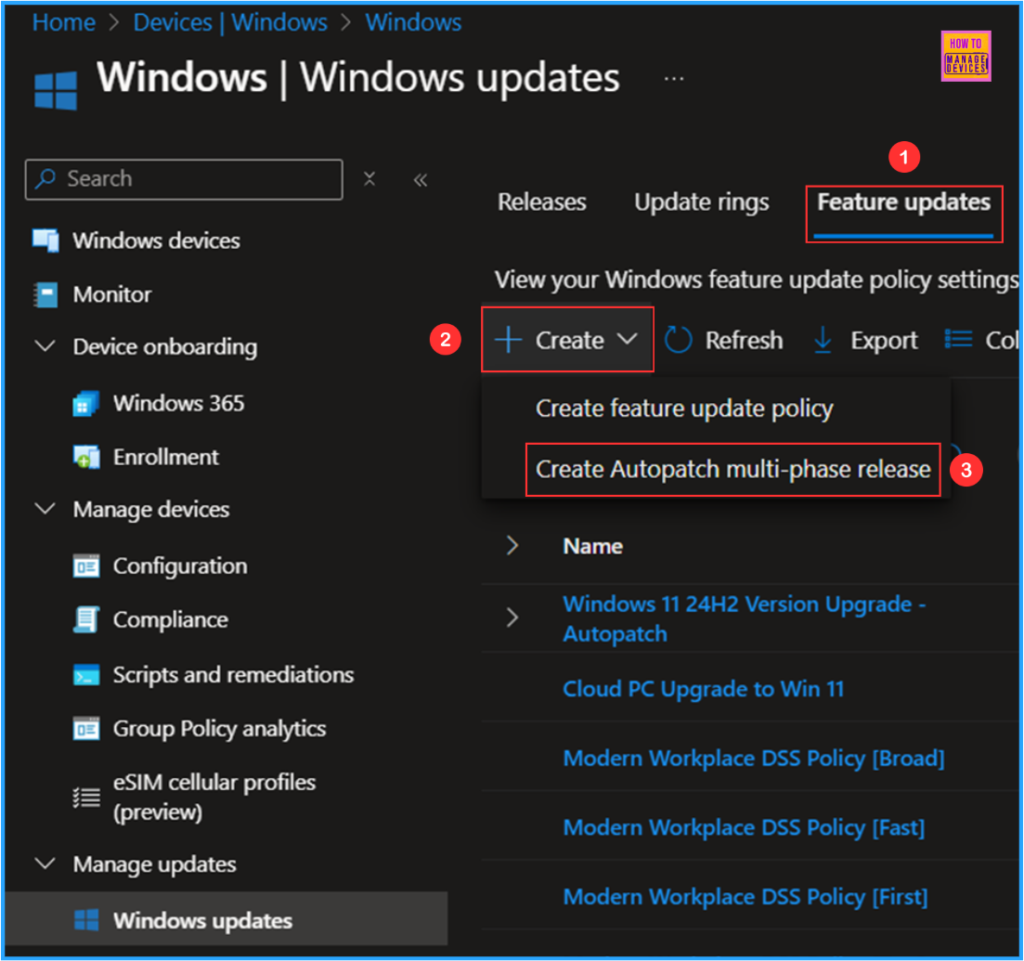Open Configuration in sidebar

pyautogui.click(x=180, y=566)
